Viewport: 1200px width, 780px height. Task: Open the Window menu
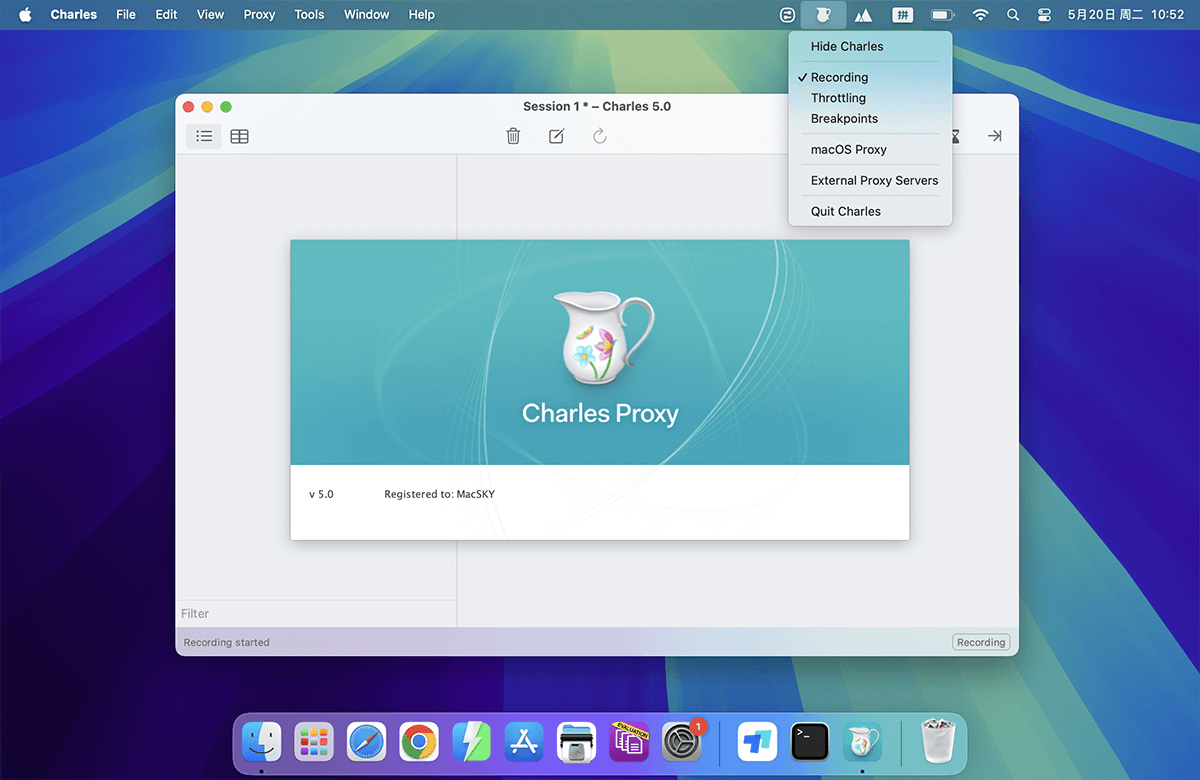pos(367,15)
